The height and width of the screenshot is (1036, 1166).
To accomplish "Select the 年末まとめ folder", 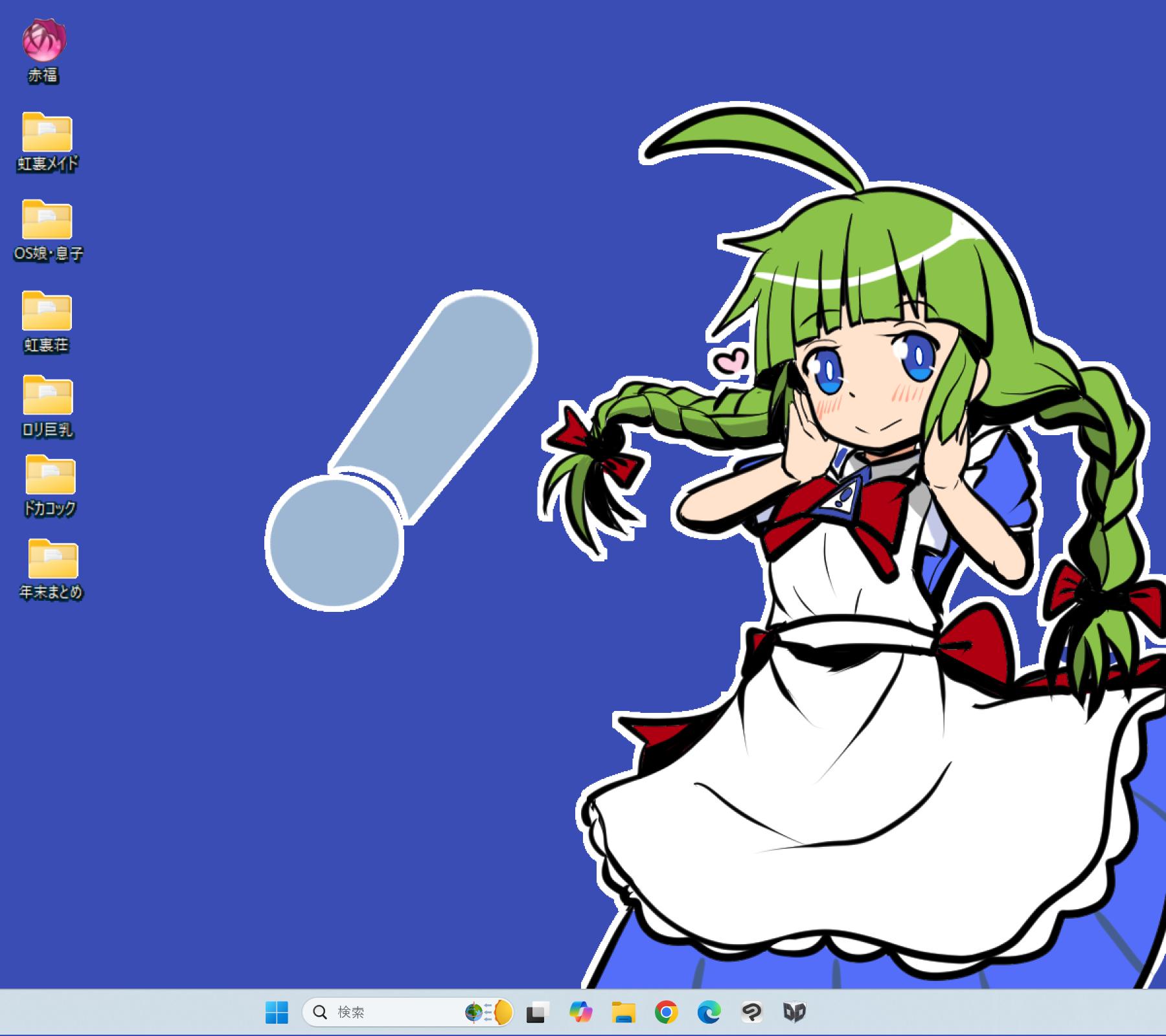I will pyautogui.click(x=52, y=559).
